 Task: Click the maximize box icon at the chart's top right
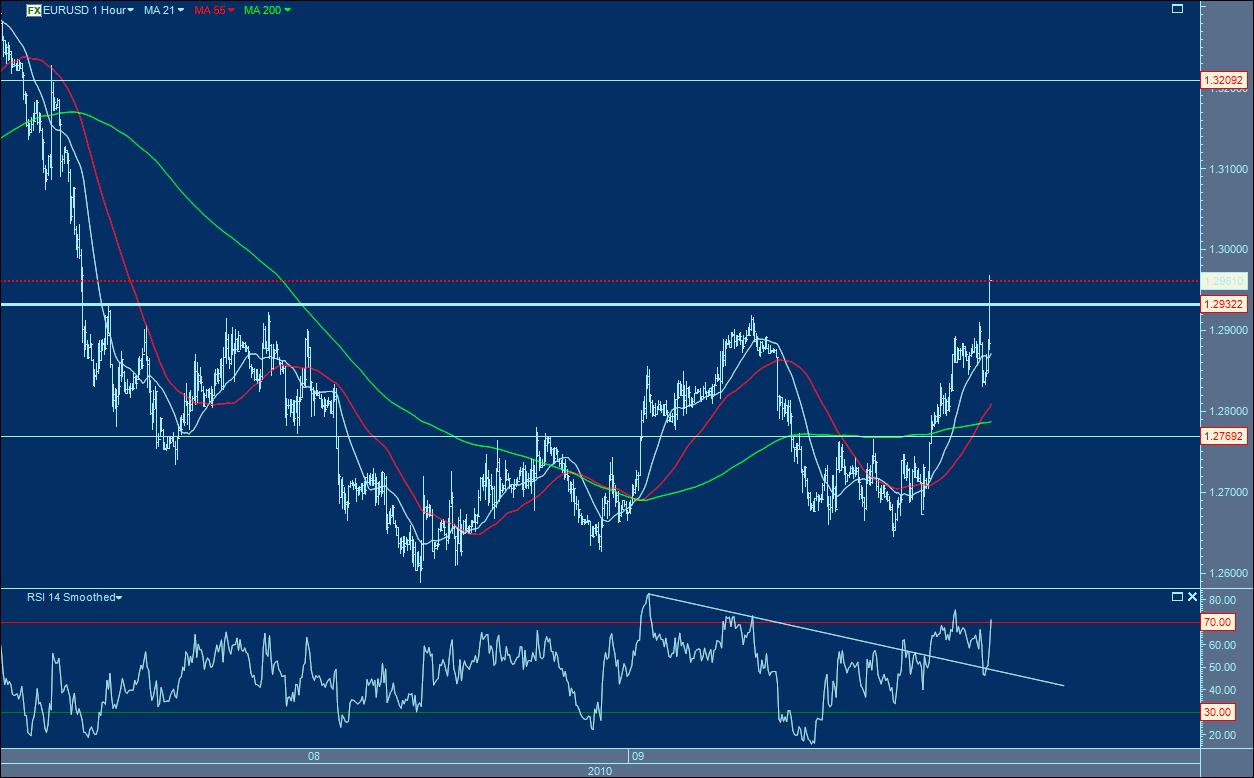[1178, 6]
